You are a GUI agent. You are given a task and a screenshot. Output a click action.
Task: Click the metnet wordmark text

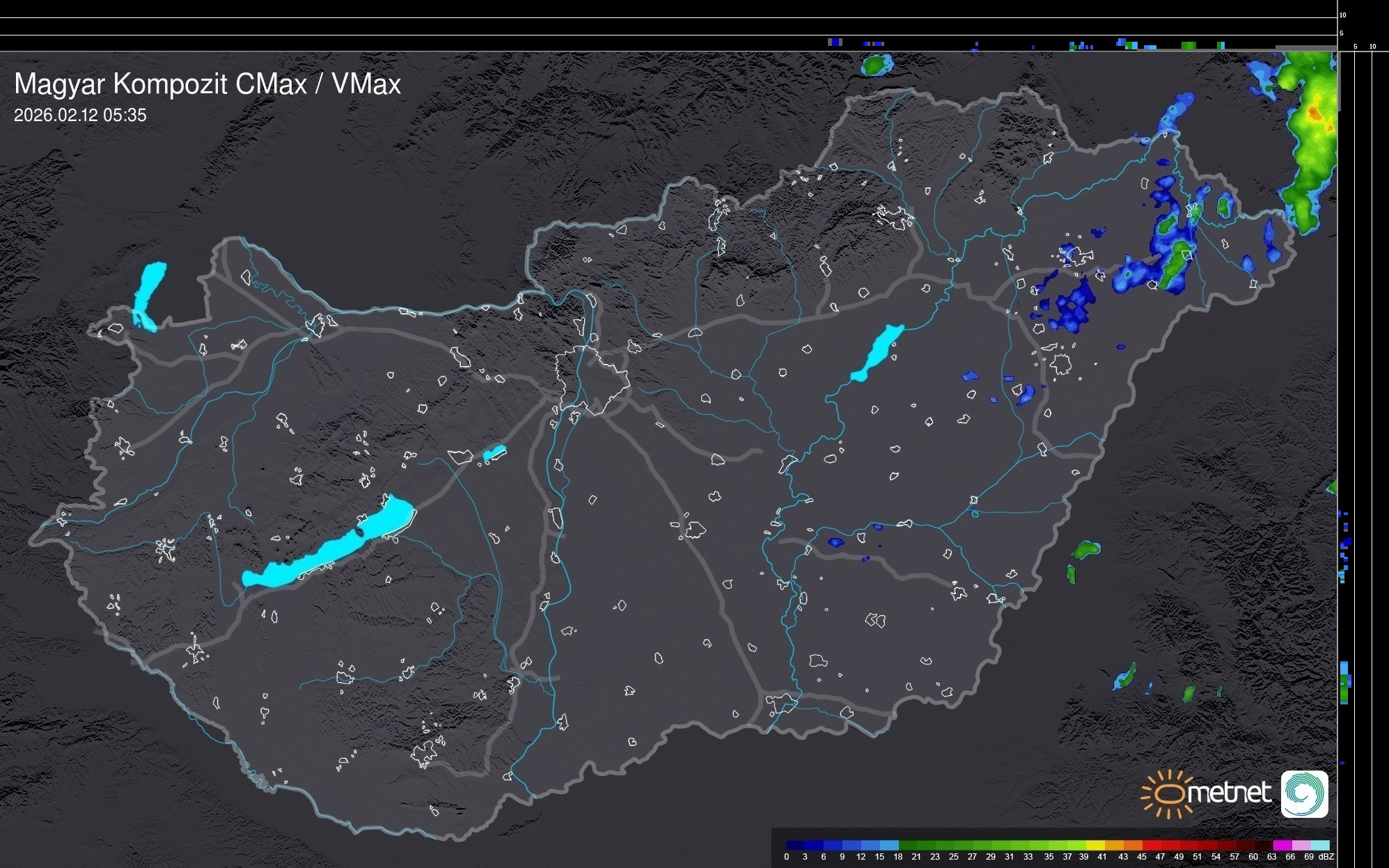coord(1228,794)
